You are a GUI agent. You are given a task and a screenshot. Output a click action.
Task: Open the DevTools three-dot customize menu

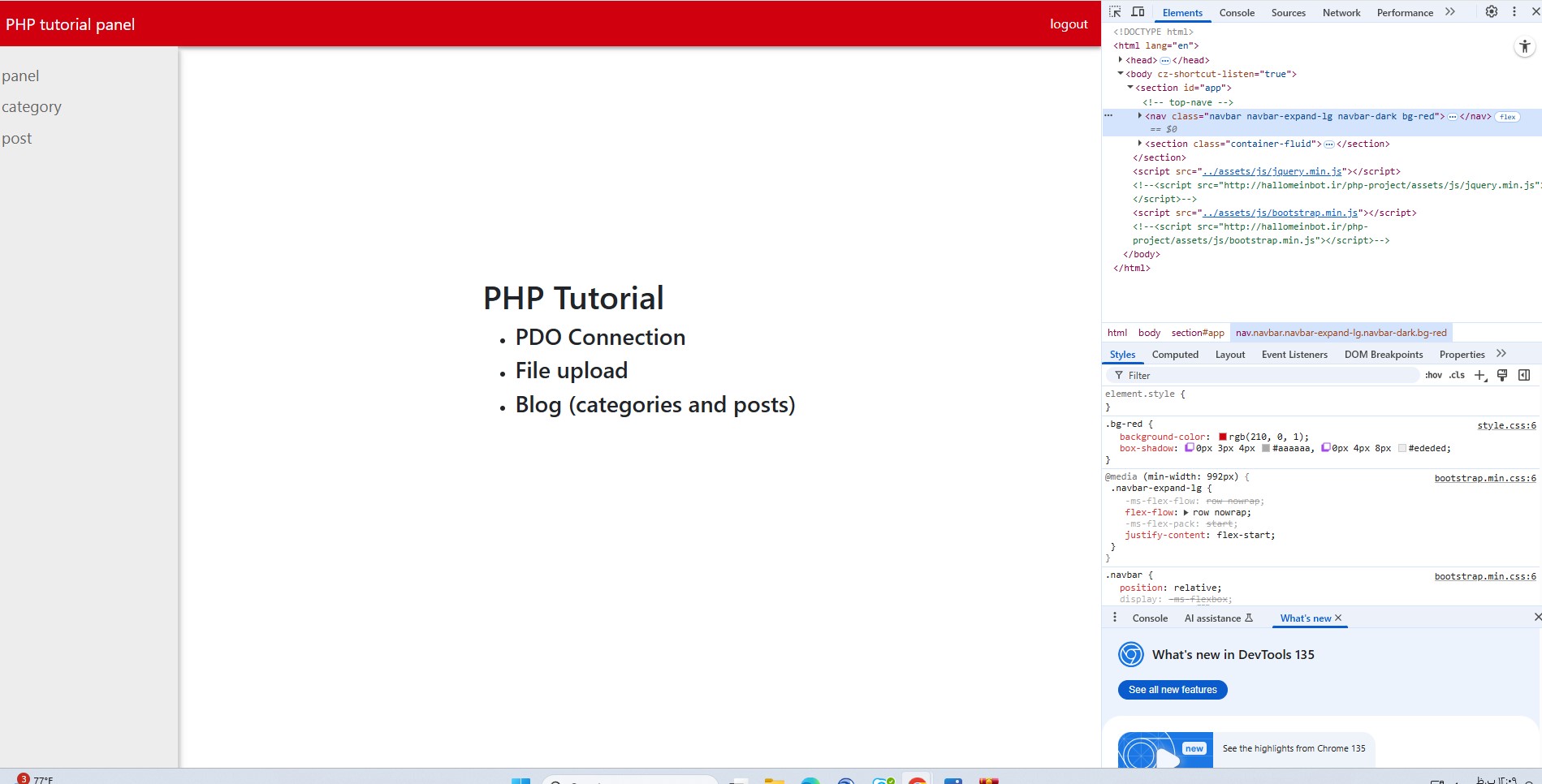[1514, 11]
